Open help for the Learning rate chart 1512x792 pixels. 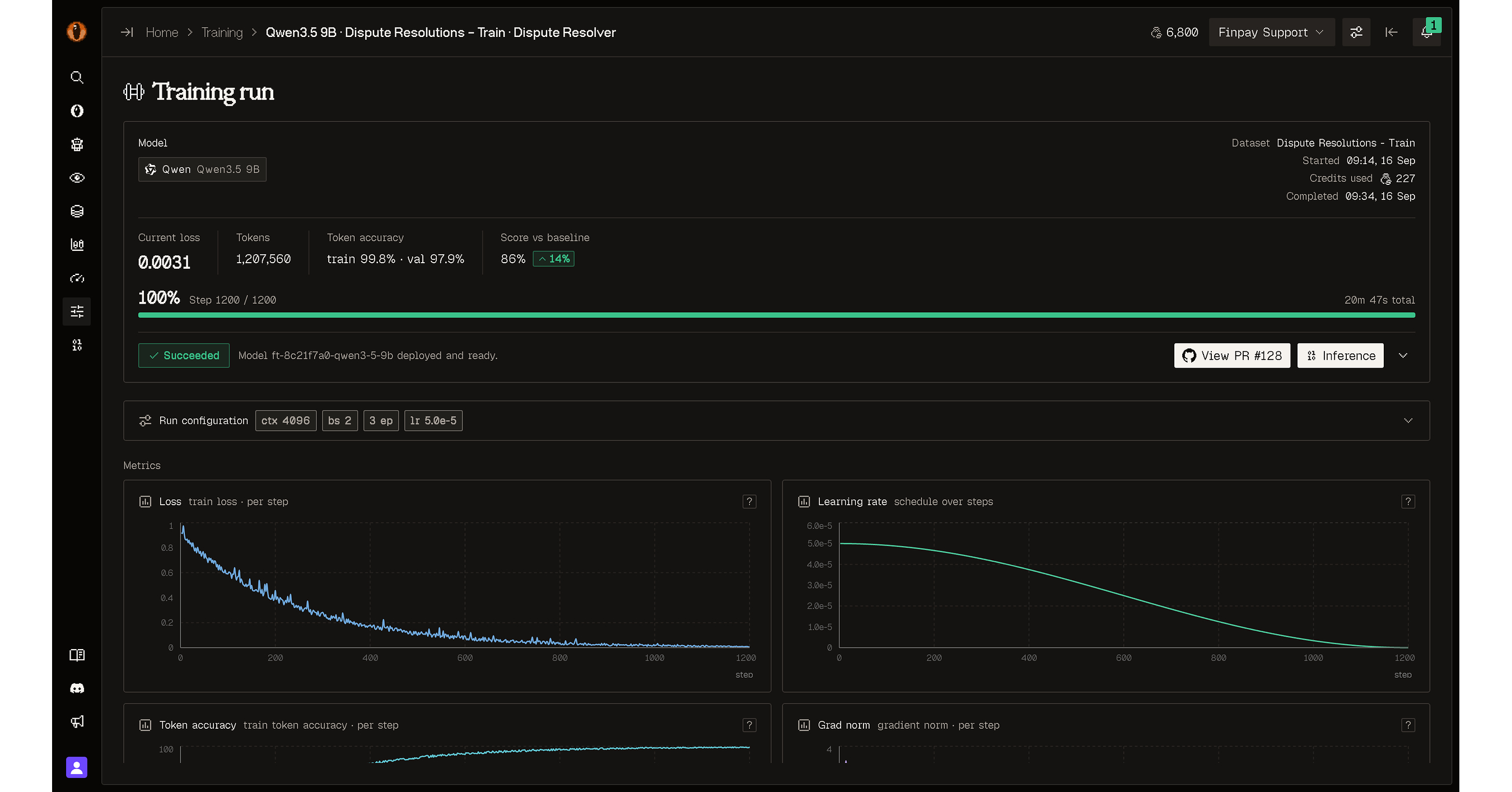(1408, 501)
